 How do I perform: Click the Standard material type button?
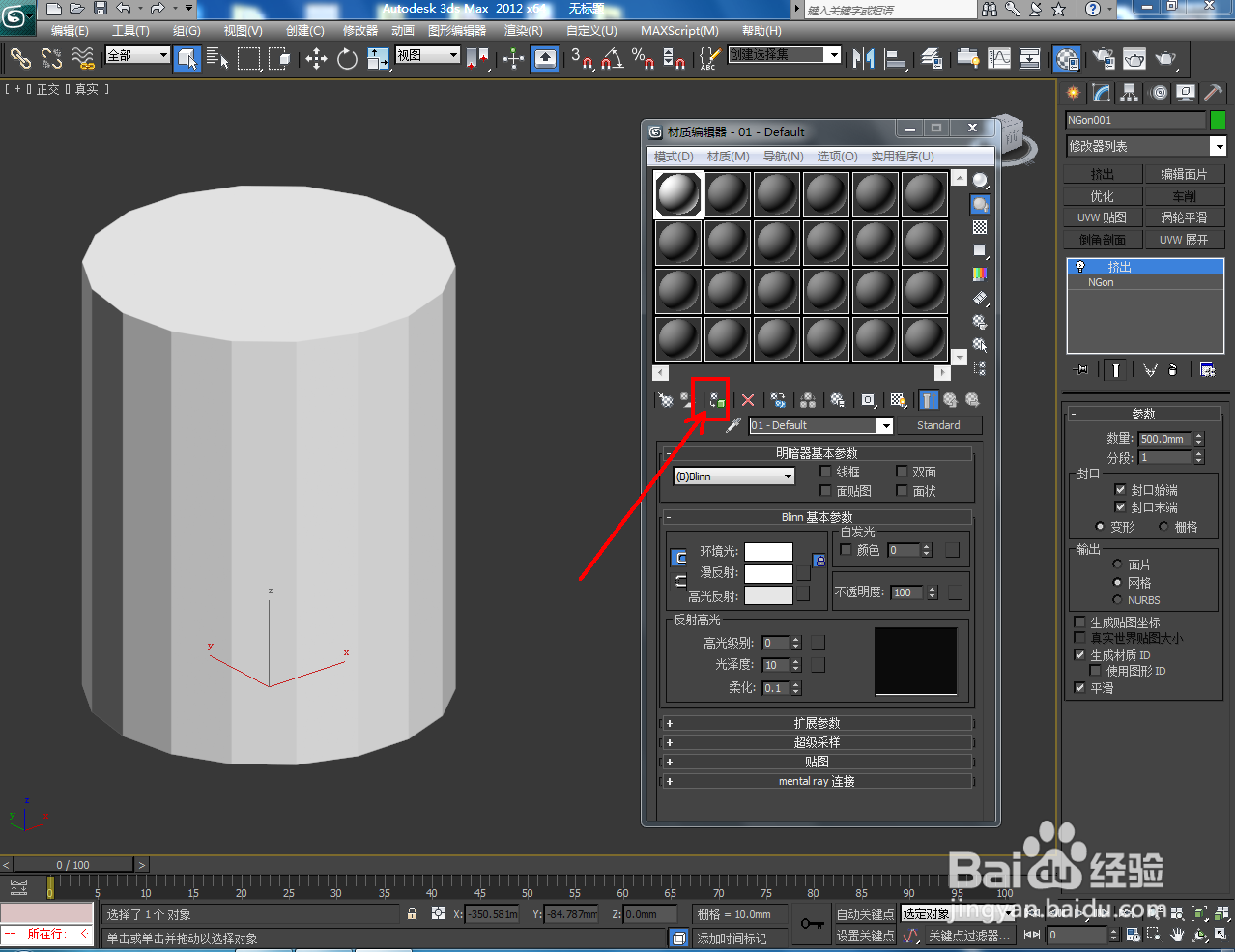coord(938,425)
